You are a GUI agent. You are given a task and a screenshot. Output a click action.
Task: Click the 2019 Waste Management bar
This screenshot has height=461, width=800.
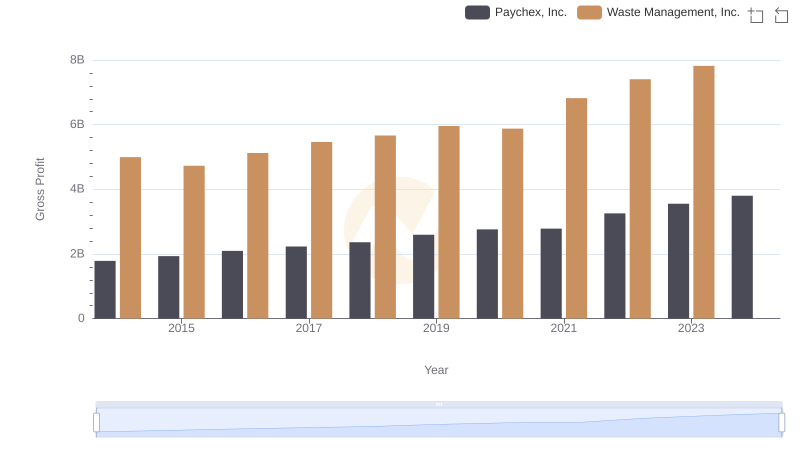[x=449, y=222]
